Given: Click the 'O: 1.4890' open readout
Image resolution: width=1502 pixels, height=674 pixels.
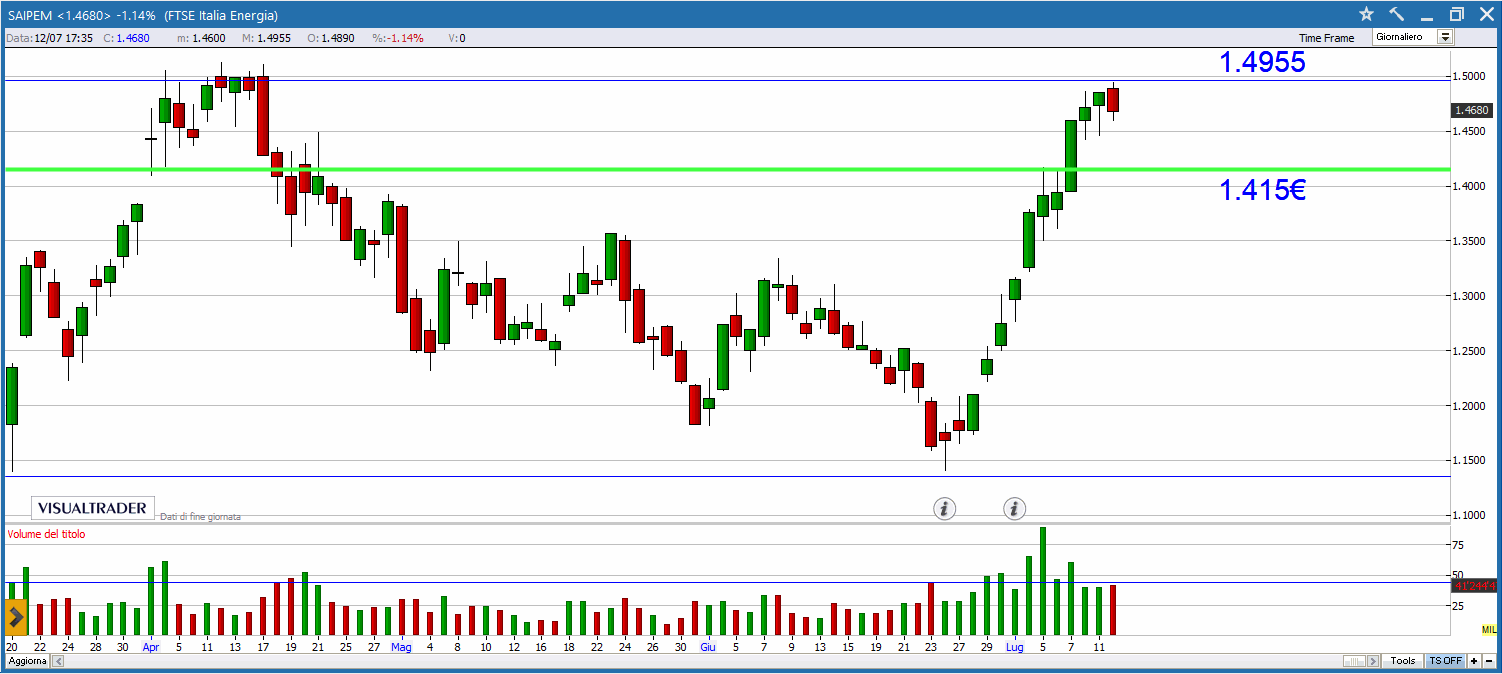Looking at the screenshot, I should pos(330,38).
